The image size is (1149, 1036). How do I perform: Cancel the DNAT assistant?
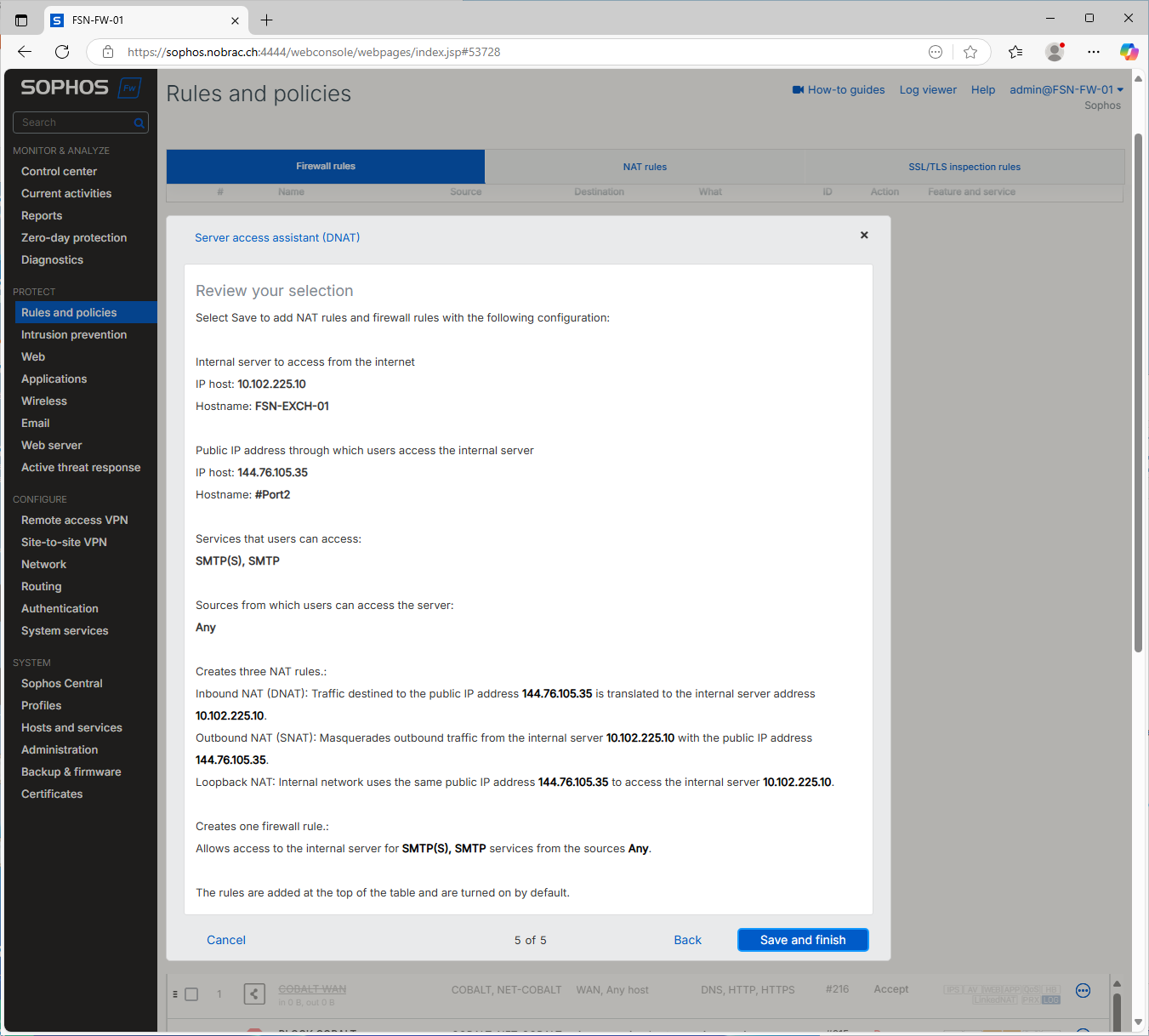pos(226,940)
